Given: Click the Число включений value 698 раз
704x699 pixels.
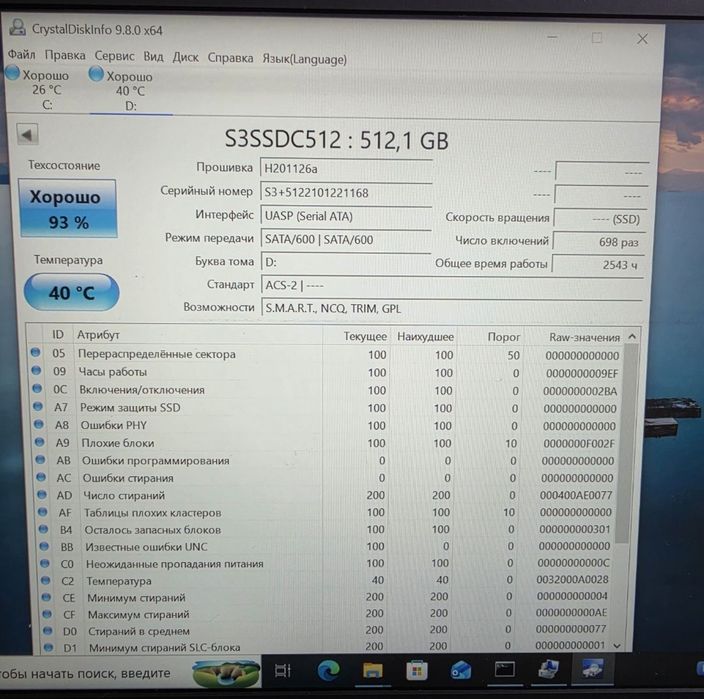Looking at the screenshot, I should 599,242.
